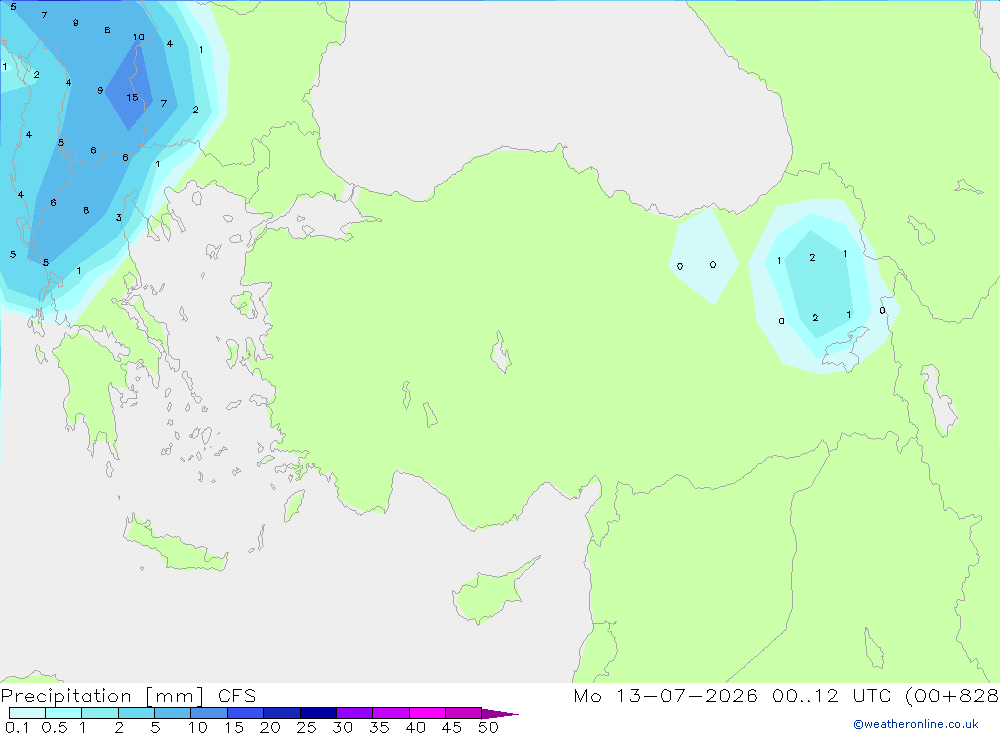1000x733 pixels.
Task: Click the 1–2 mm legend color swatch
Action: point(100,713)
